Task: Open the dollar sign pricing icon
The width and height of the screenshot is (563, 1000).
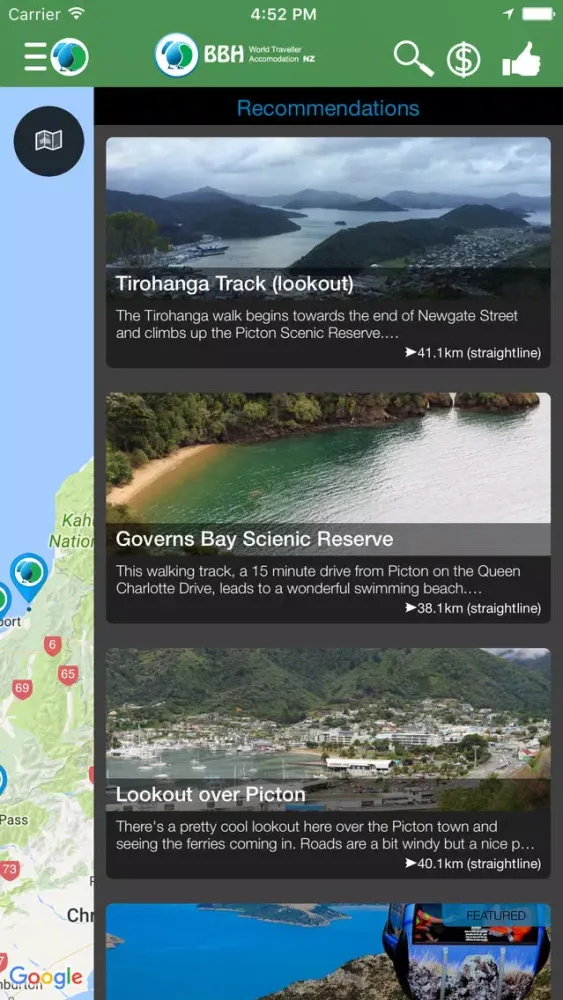Action: pyautogui.click(x=463, y=60)
